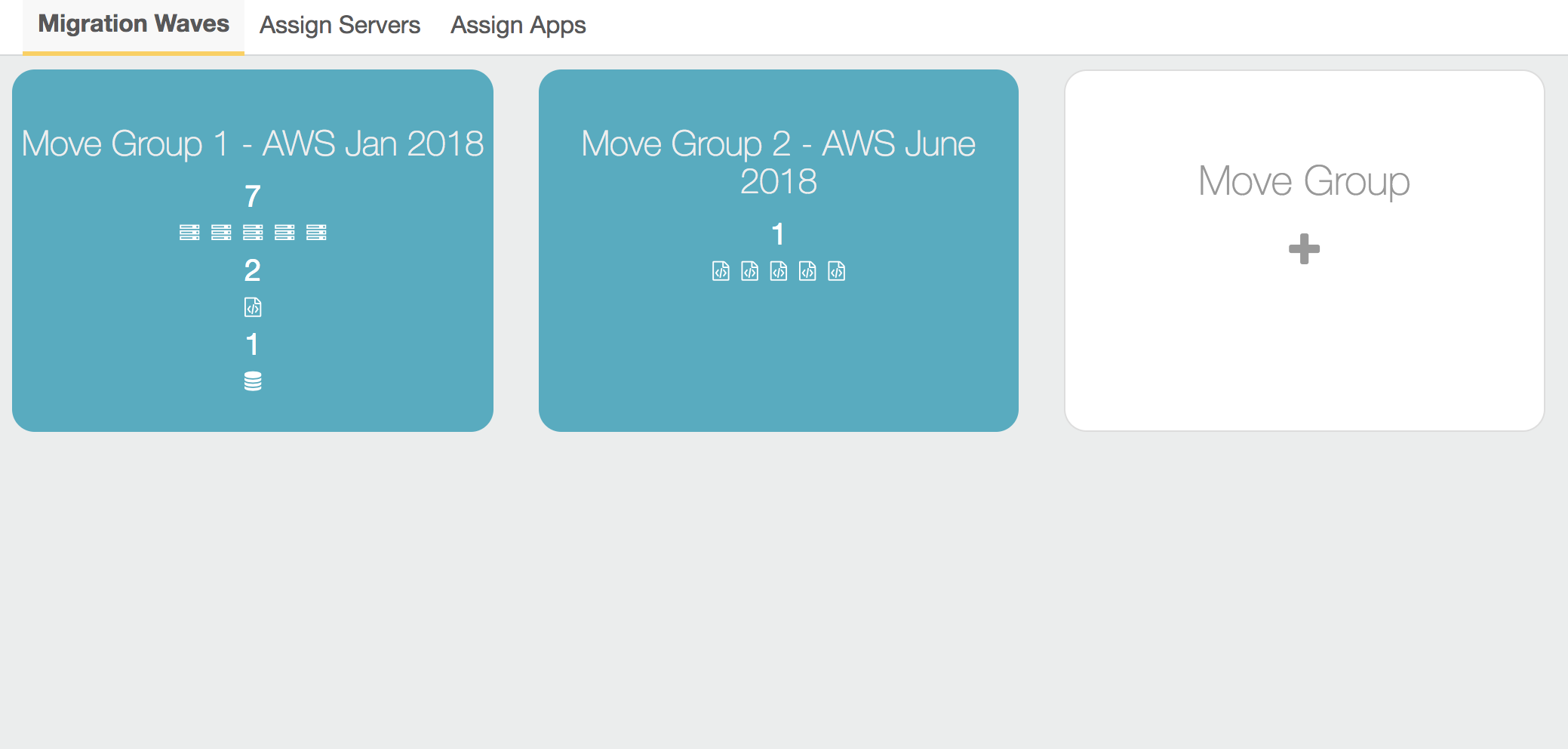Click the leftmost app icon in Move Group 2
This screenshot has width=1568, height=749.
point(721,271)
